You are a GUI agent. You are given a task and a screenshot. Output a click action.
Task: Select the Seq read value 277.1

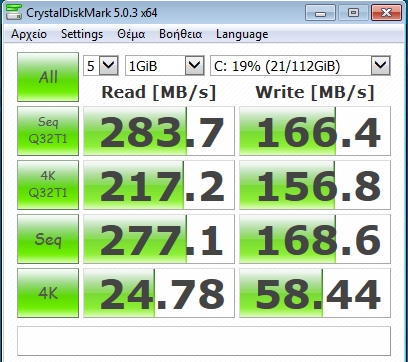(159, 239)
